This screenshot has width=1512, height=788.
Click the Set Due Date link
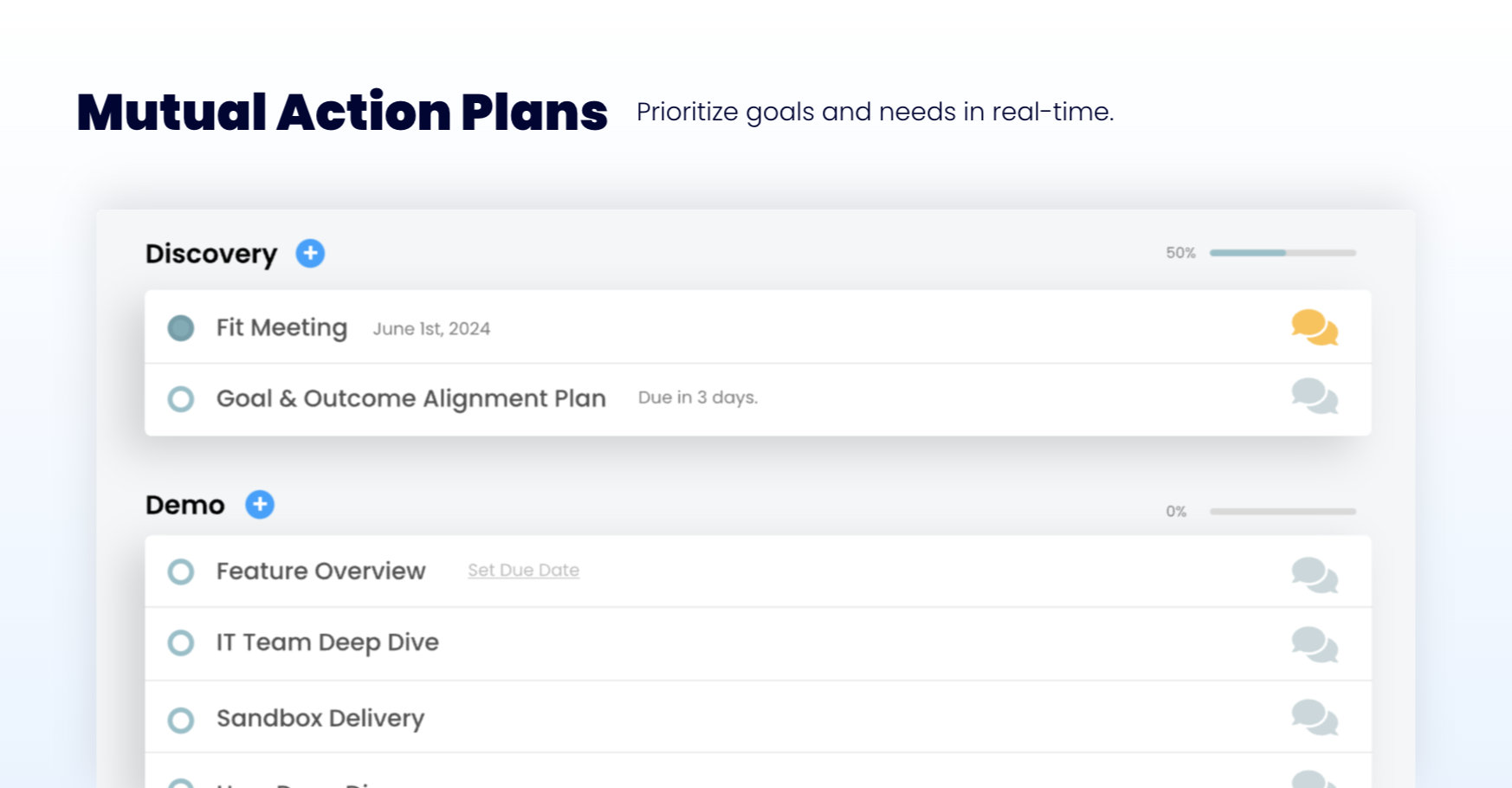[x=523, y=571]
